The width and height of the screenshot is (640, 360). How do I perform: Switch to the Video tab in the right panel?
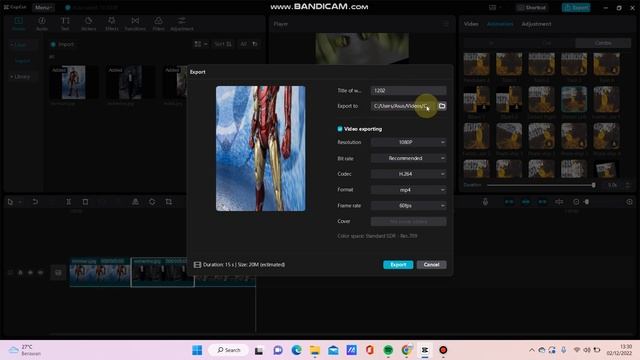click(x=471, y=24)
